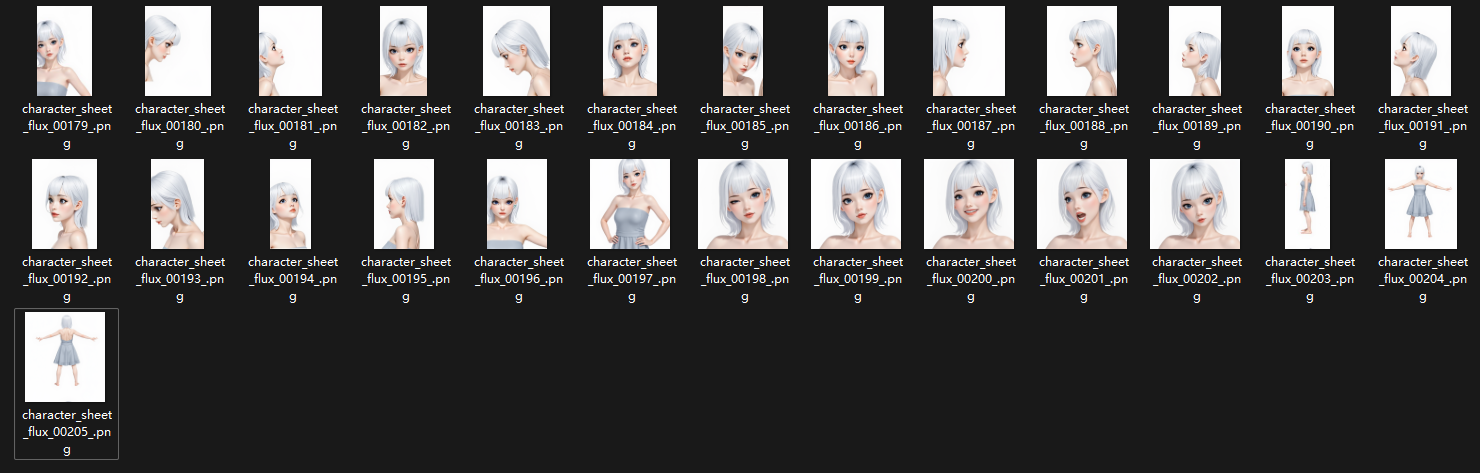The image size is (1480, 473).
Task: Select thumbnail image of character_sheet_flux_00194_.png
Action: click(291, 204)
